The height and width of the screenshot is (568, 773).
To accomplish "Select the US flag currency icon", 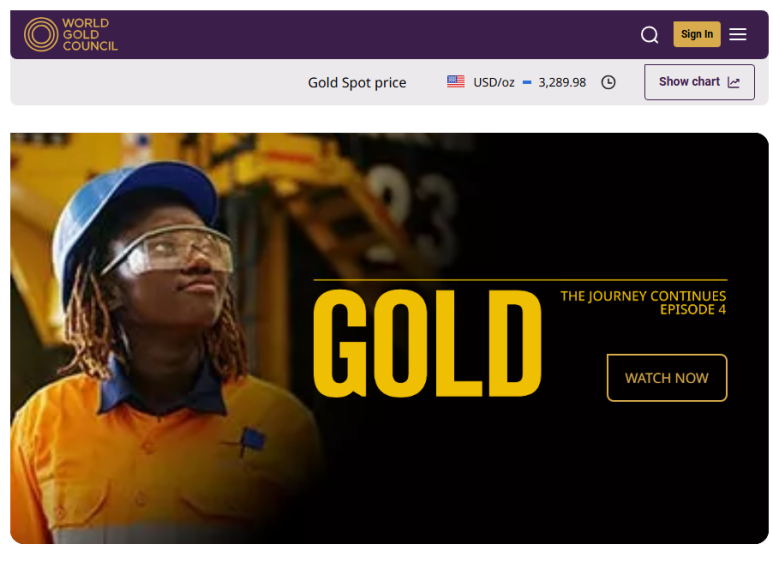I will click(x=456, y=81).
